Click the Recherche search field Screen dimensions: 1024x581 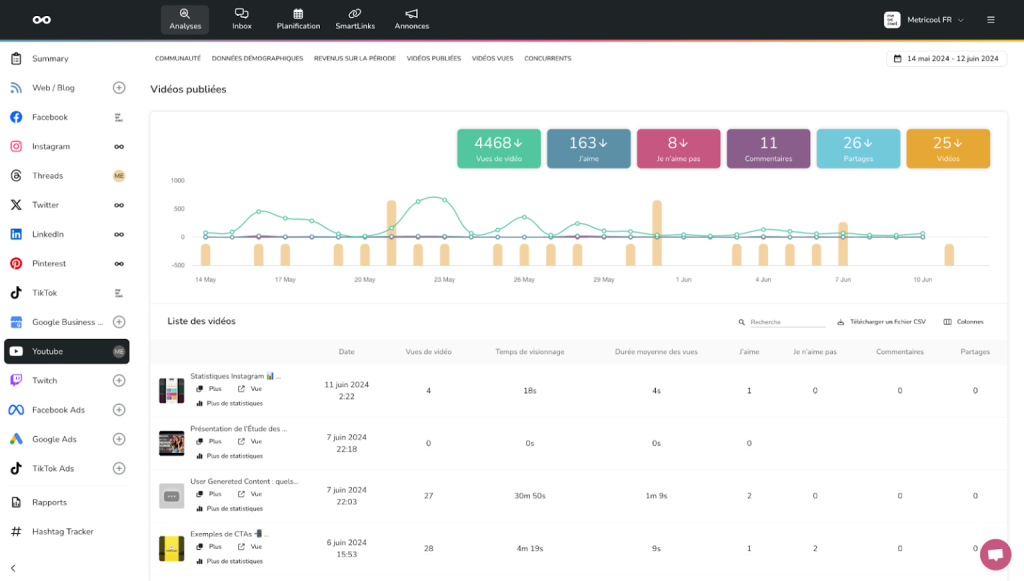786,322
